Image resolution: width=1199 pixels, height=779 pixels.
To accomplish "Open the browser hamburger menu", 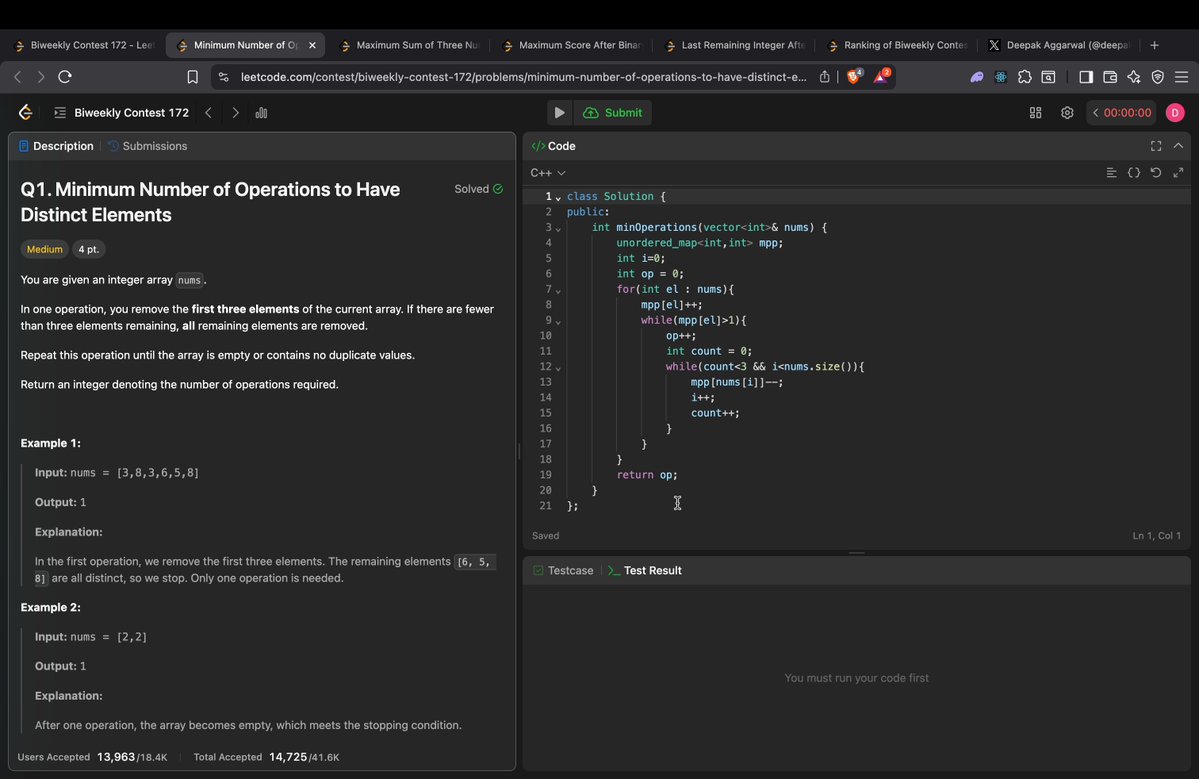I will pos(1181,76).
